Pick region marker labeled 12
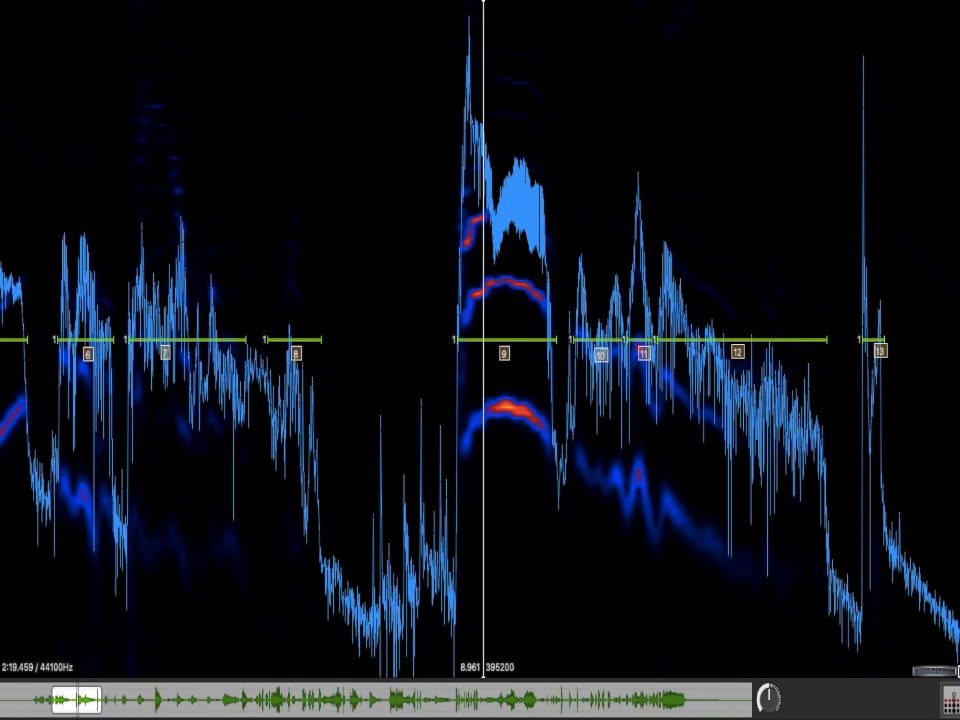Screen dimensions: 960x720 (x=737, y=352)
